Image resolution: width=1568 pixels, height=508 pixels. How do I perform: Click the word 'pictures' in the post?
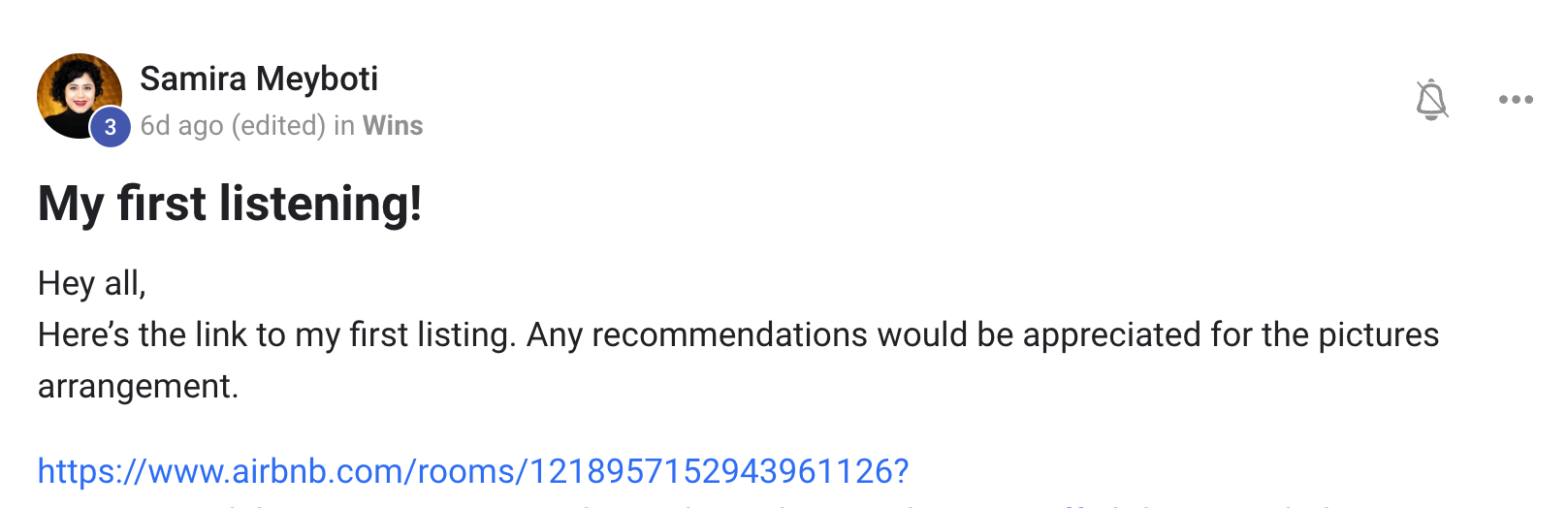tap(1378, 334)
